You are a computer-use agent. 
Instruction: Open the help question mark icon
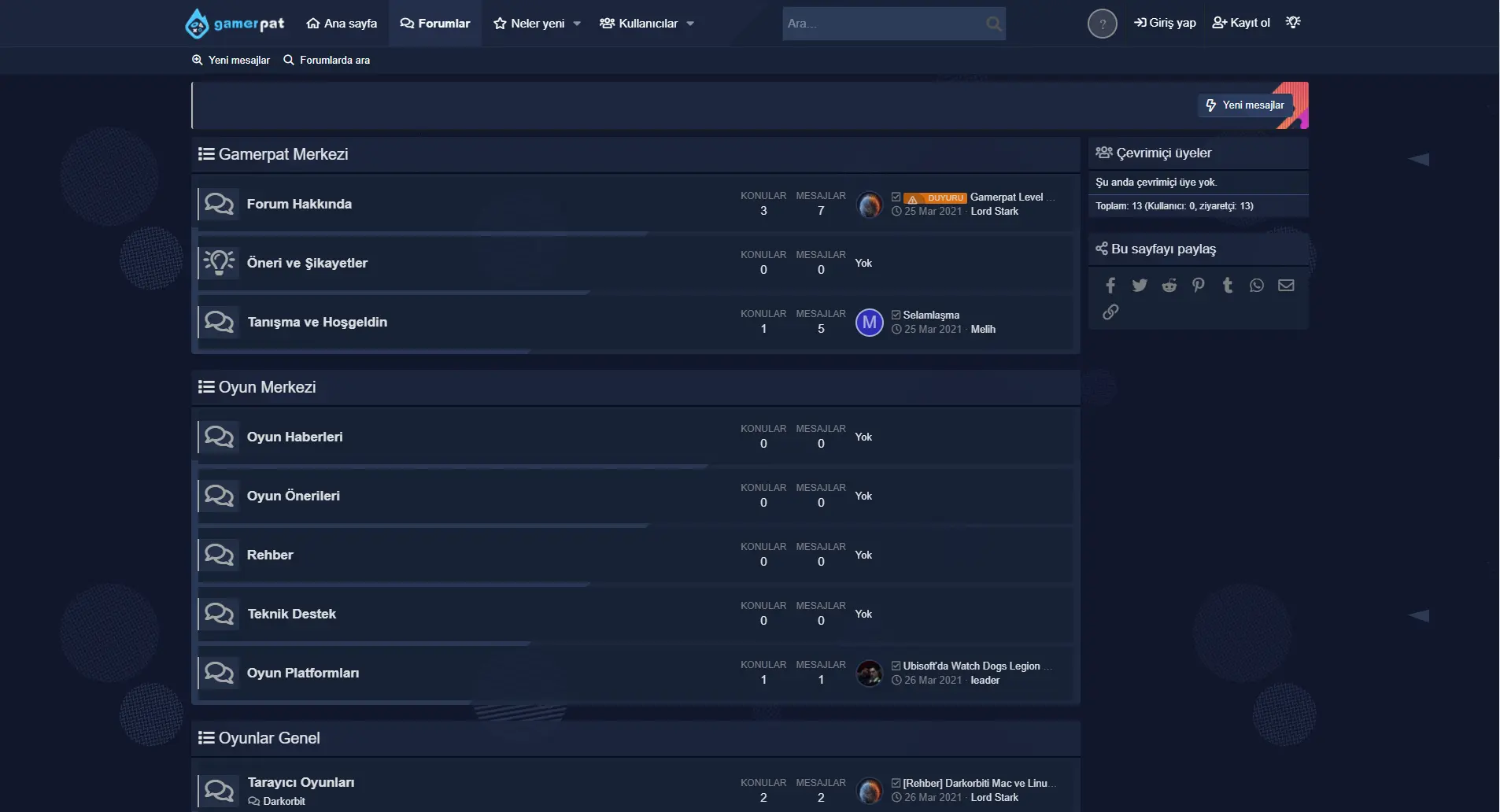click(1102, 24)
